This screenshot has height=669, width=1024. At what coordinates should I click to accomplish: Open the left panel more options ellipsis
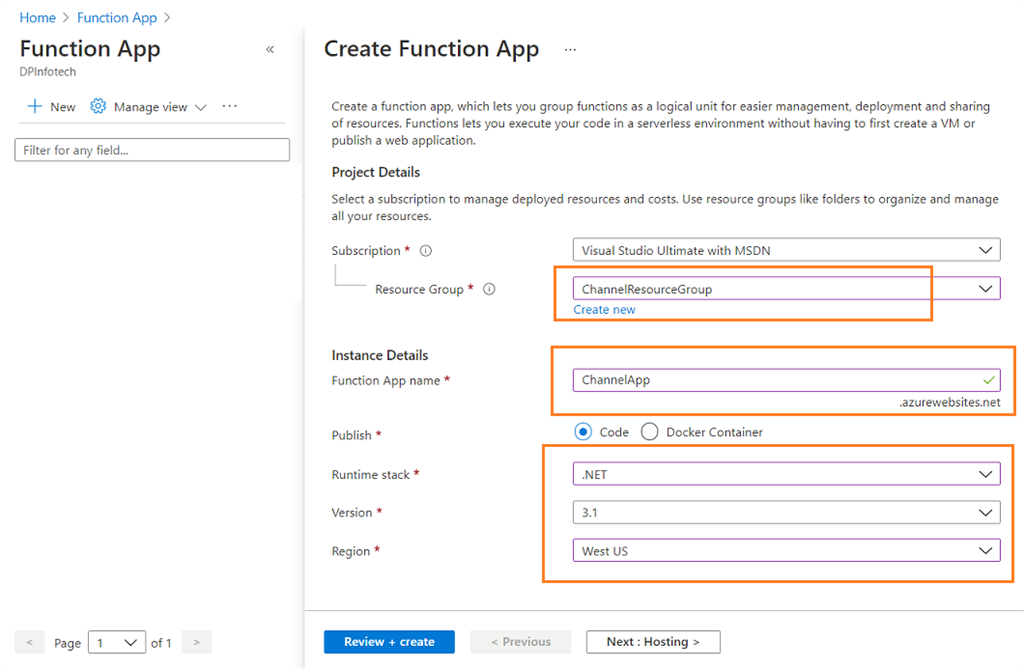click(230, 106)
